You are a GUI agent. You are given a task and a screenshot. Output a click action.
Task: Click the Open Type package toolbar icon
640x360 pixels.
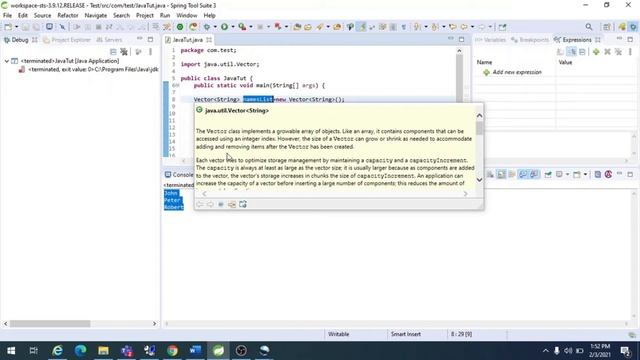point(297,27)
